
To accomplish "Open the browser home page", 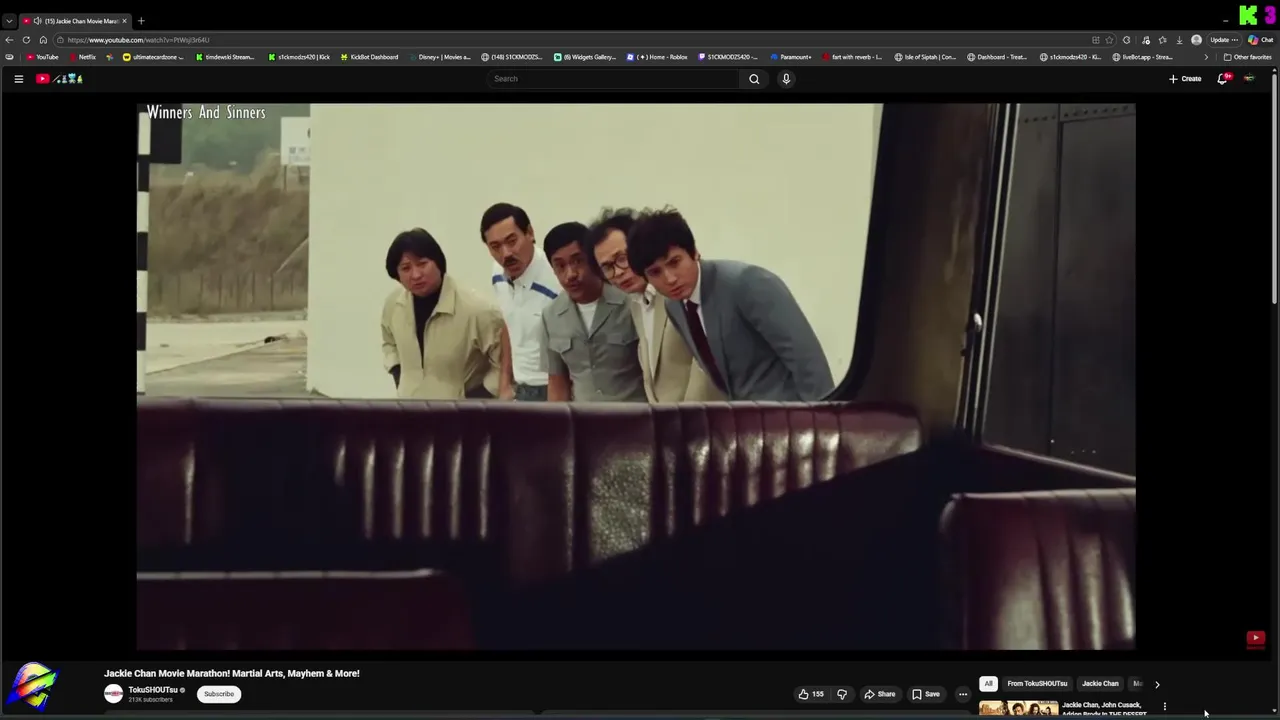I will coord(43,40).
